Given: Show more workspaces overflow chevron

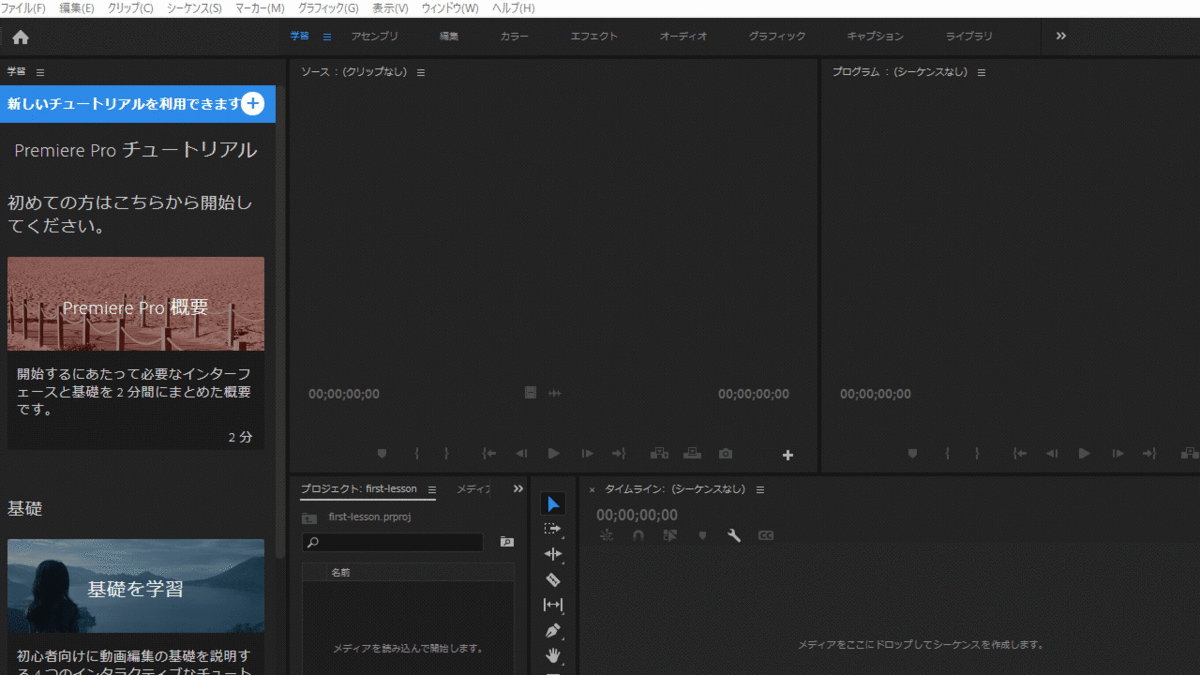Looking at the screenshot, I should (x=1061, y=36).
